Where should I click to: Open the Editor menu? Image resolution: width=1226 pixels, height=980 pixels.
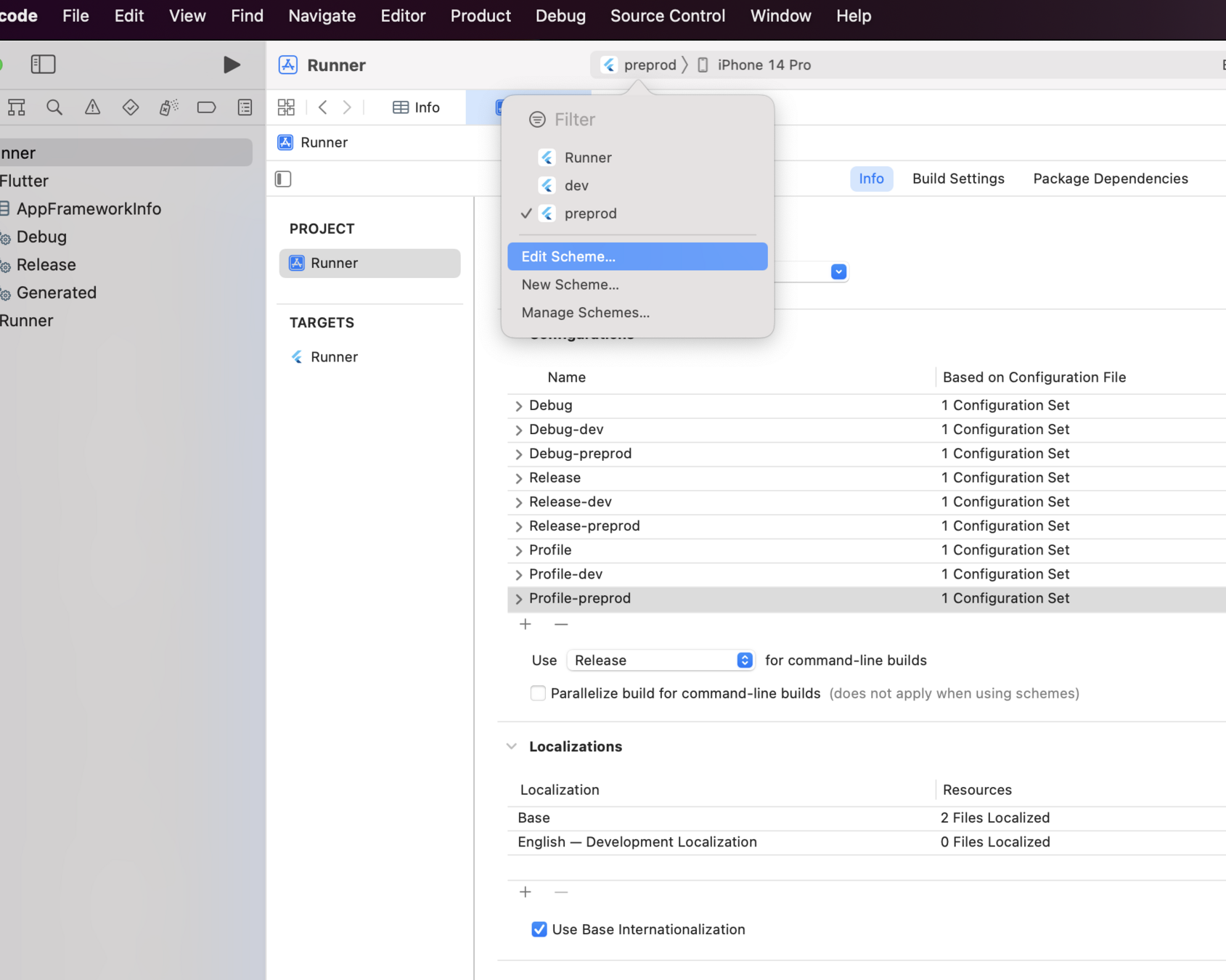(x=403, y=16)
